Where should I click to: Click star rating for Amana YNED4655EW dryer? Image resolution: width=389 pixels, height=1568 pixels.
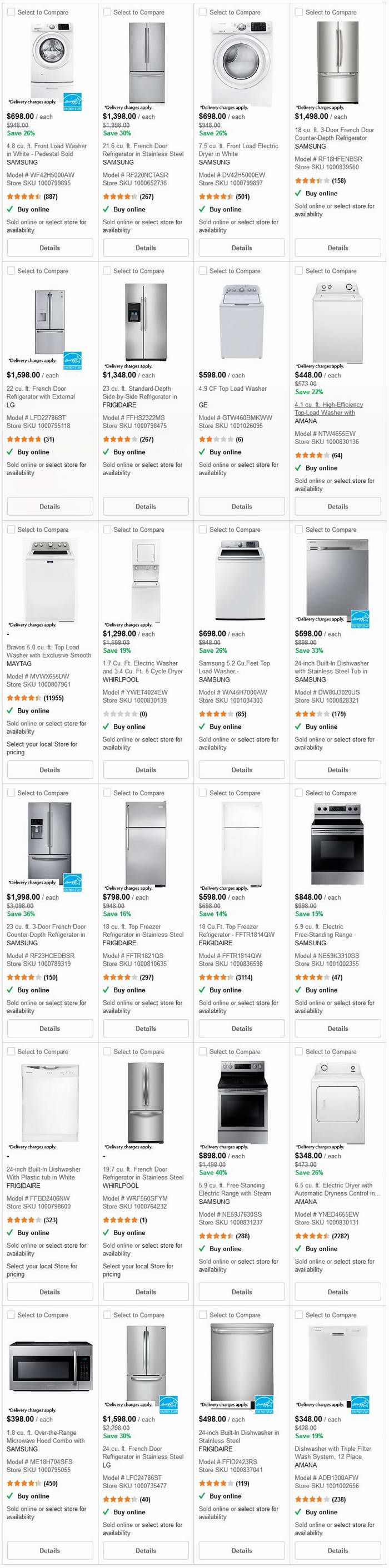(312, 1236)
